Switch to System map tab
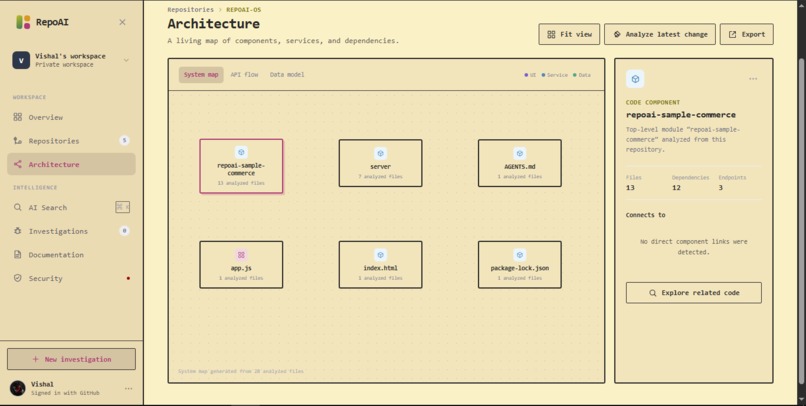 tap(201, 75)
